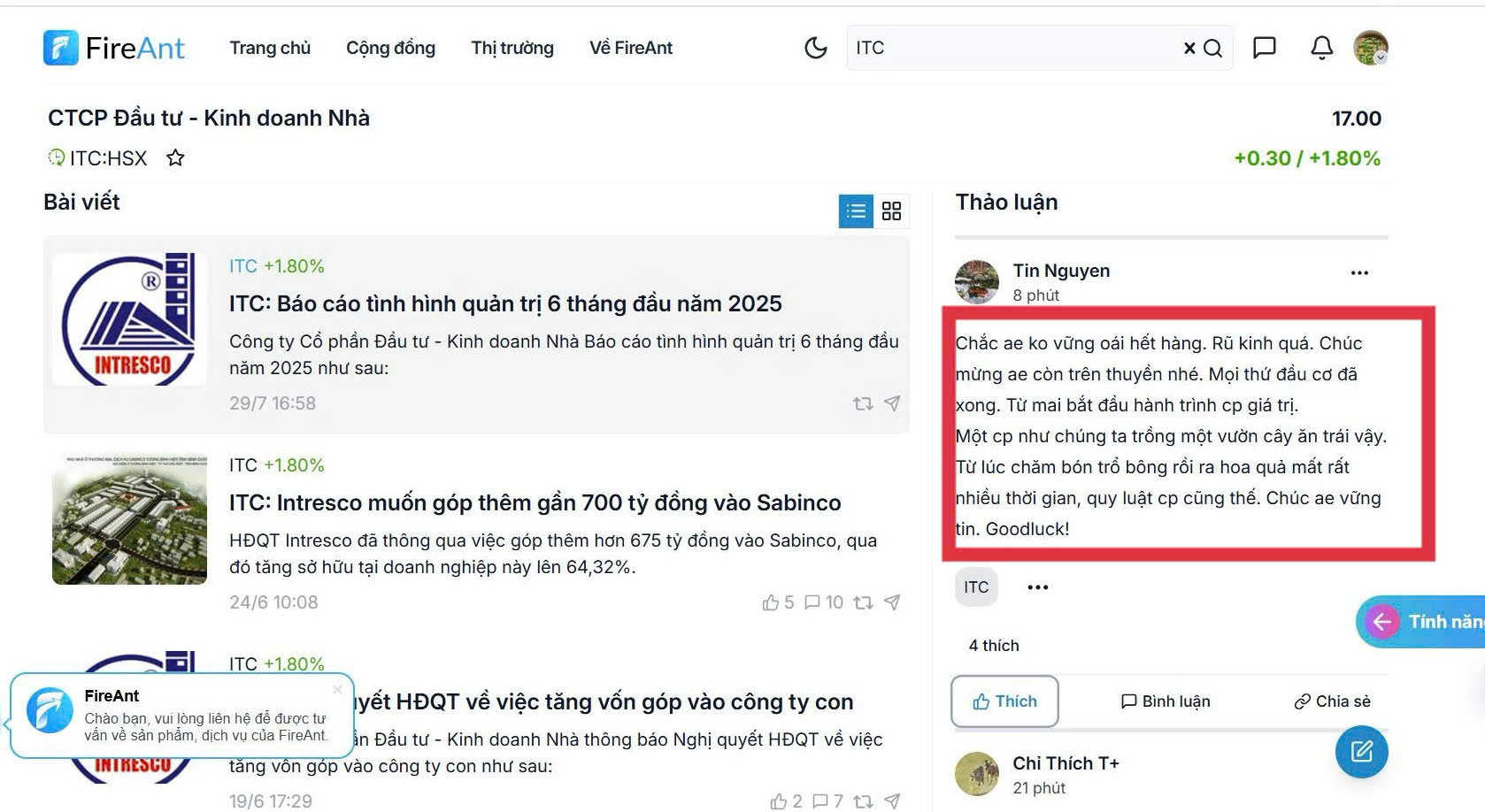Clear the ITC search text
1485x812 pixels.
click(x=1189, y=48)
